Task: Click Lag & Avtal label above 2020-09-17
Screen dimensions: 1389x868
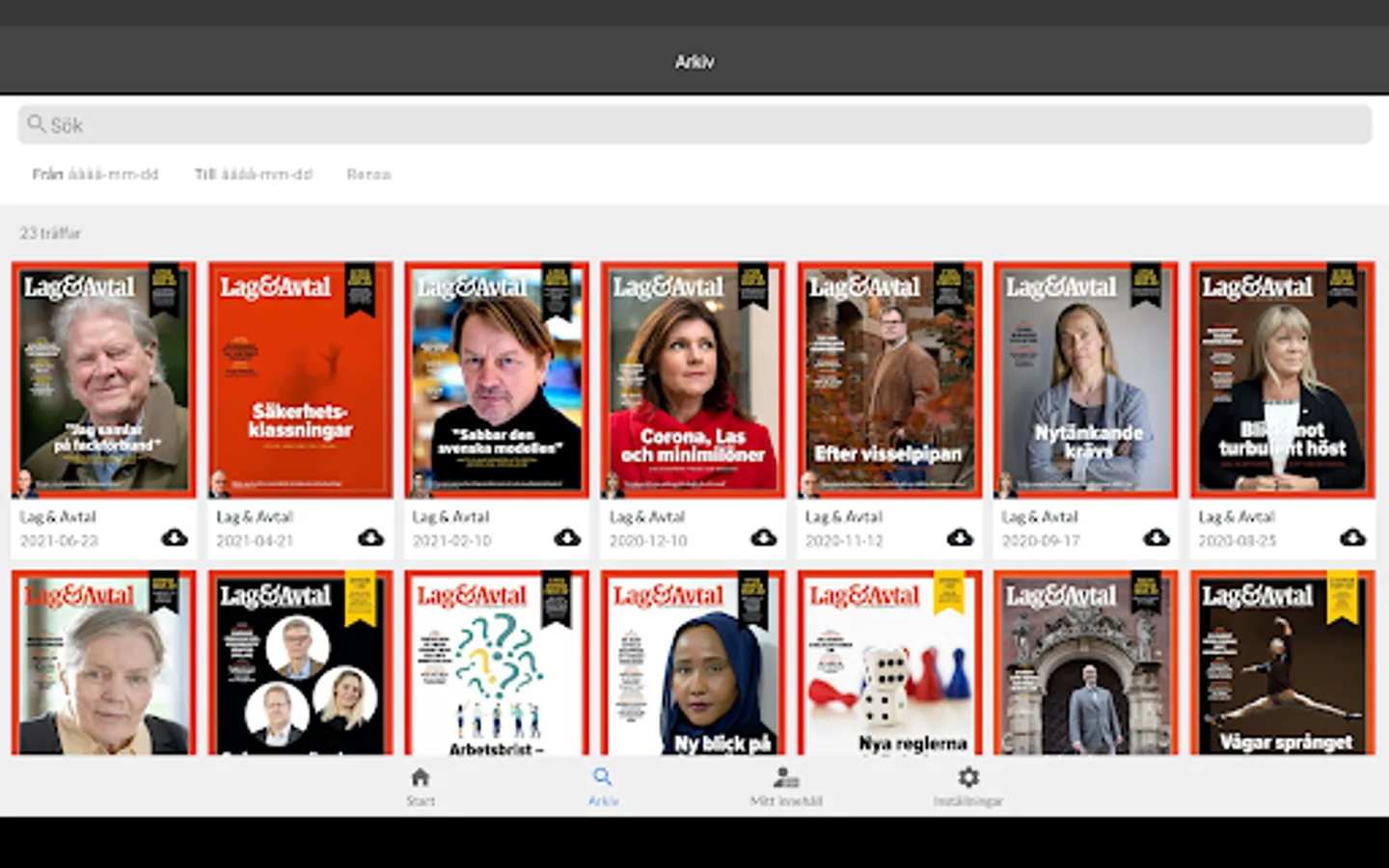Action: [x=1040, y=517]
